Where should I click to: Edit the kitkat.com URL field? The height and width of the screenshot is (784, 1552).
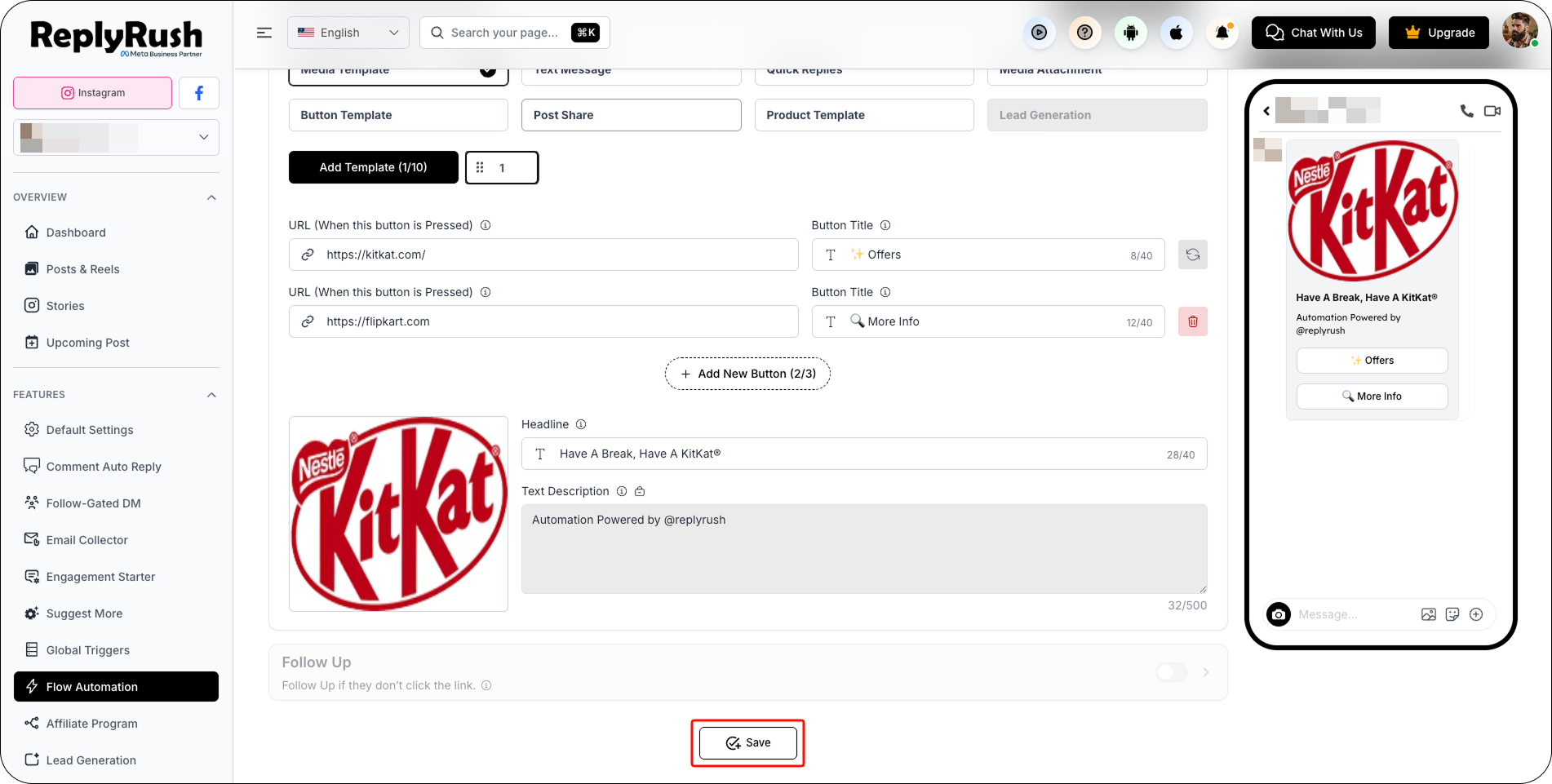click(543, 255)
